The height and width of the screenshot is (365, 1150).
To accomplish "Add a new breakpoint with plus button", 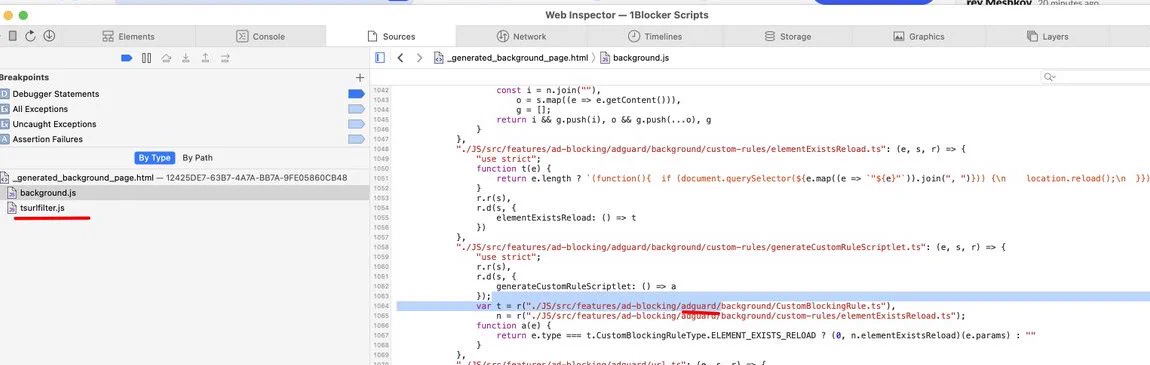I will [x=359, y=78].
